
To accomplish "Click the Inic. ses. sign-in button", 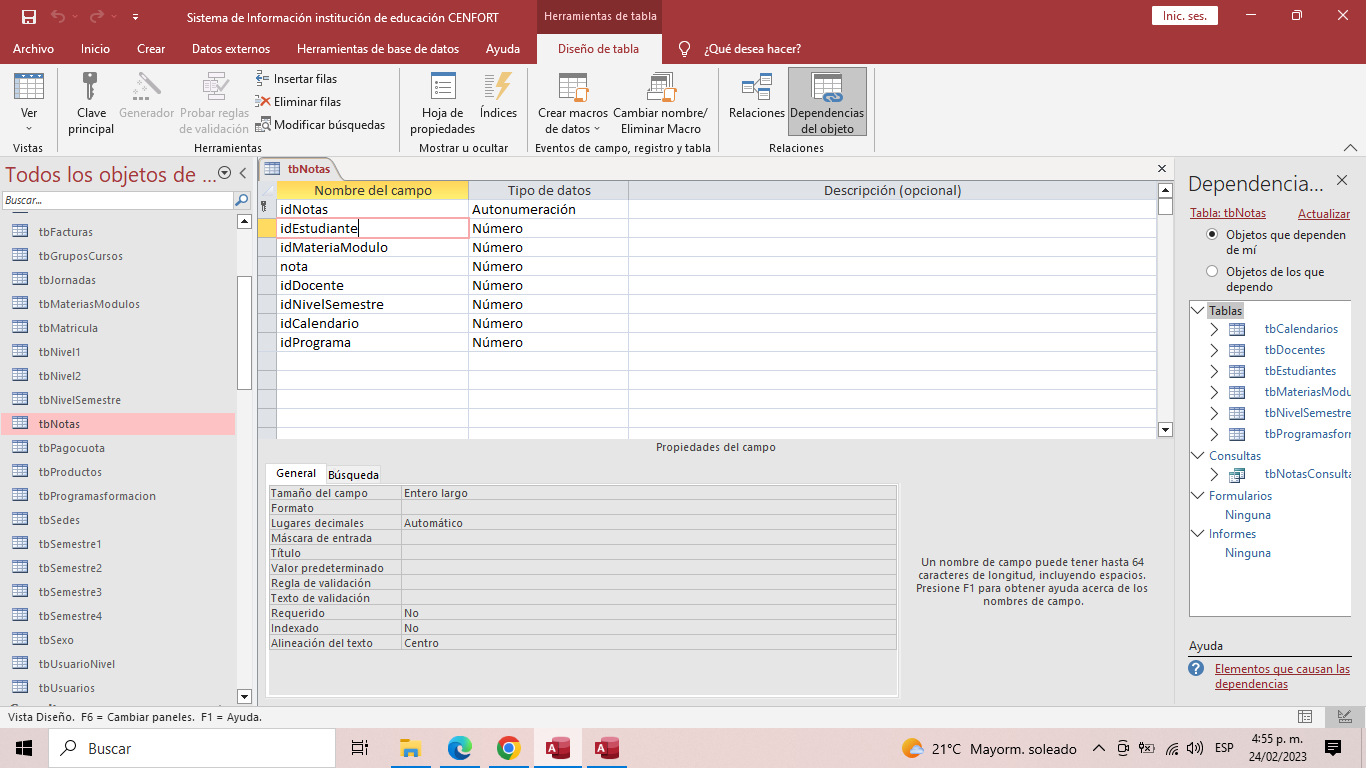I will 1185,16.
